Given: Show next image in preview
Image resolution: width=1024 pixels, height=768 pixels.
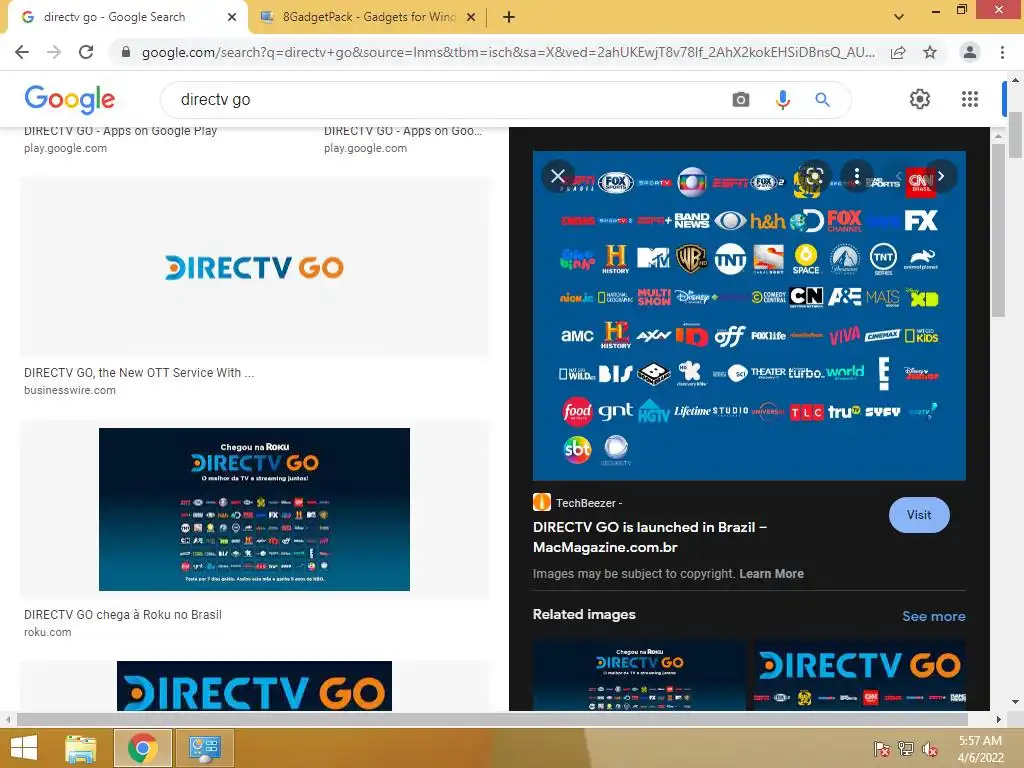Looking at the screenshot, I should [941, 176].
